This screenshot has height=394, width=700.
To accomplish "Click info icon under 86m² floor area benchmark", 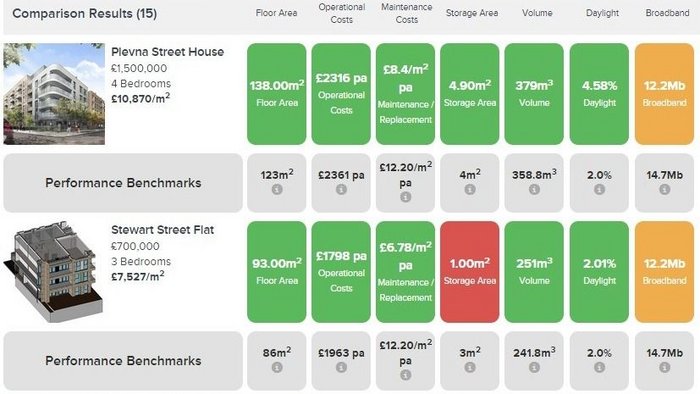I will (x=277, y=368).
